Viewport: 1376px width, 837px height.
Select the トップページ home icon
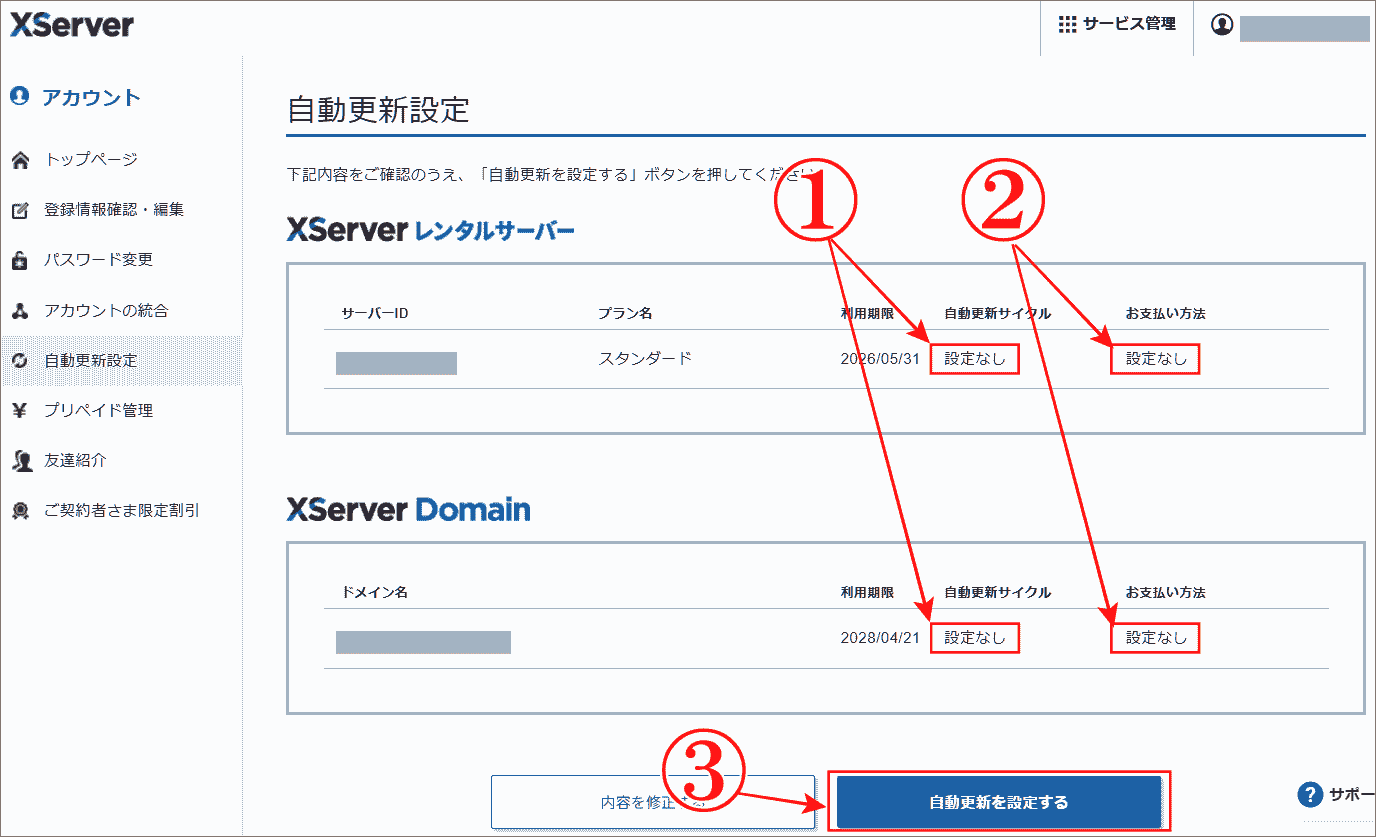point(21,158)
